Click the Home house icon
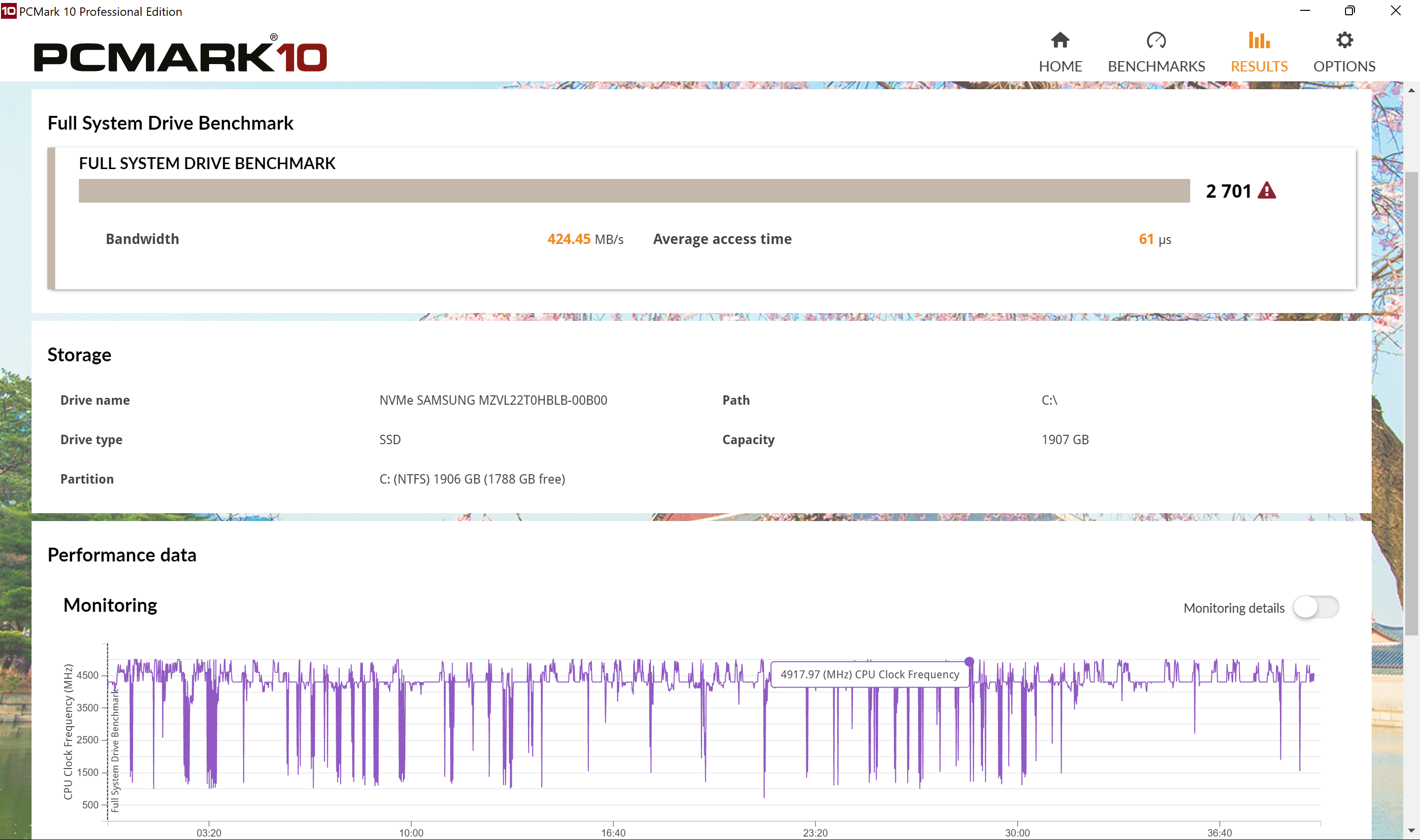This screenshot has width=1420, height=840. click(1060, 40)
